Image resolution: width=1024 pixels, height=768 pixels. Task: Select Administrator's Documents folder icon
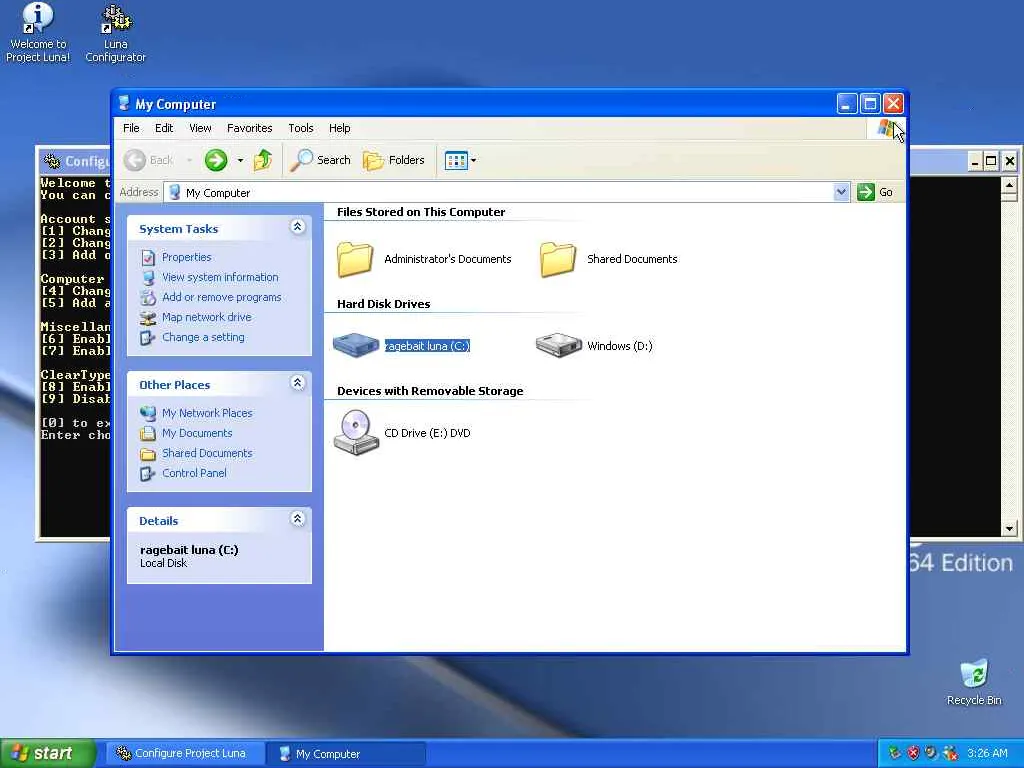(355, 259)
